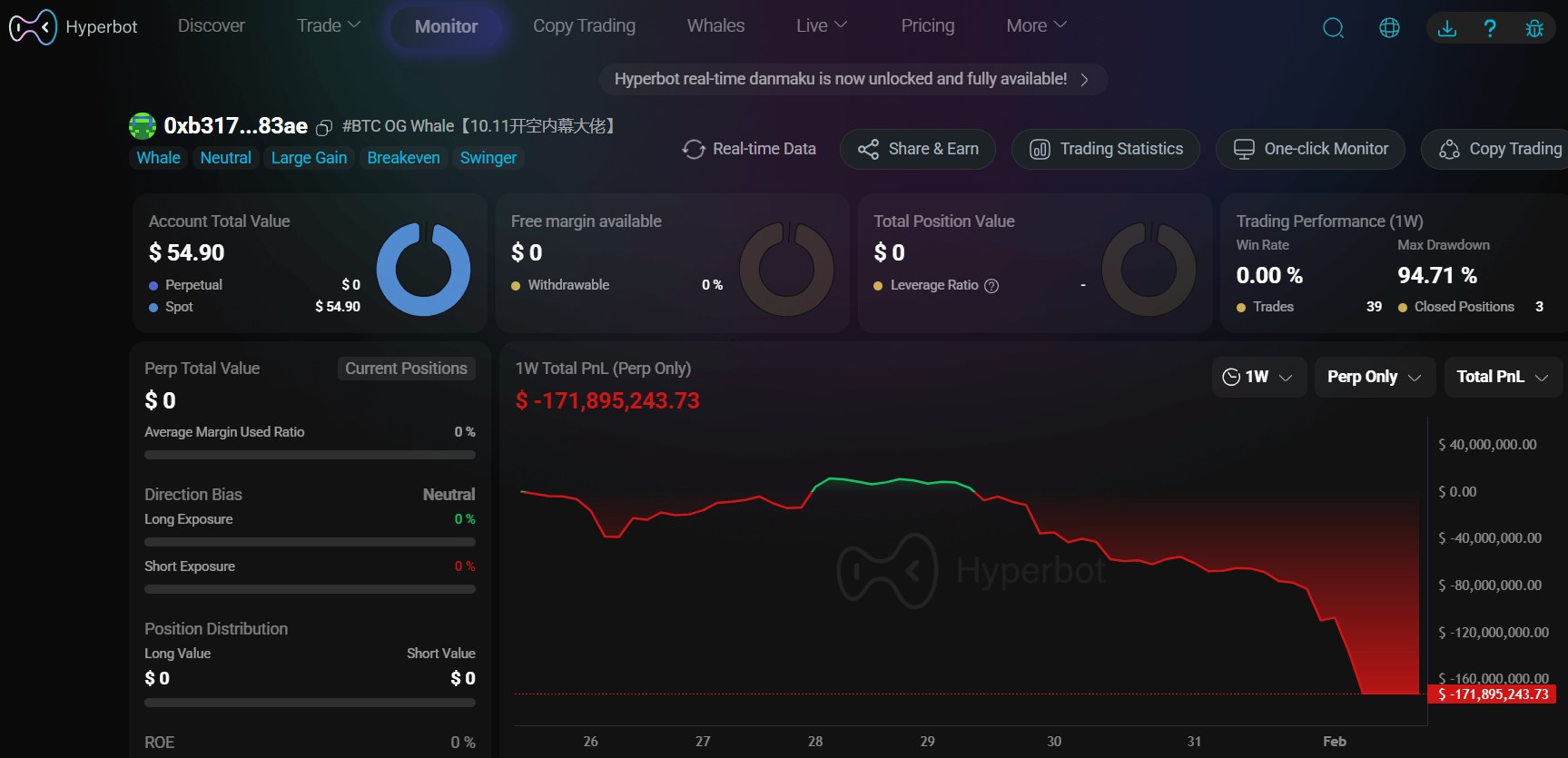Image resolution: width=1568 pixels, height=758 pixels.
Task: Click the Large Gain tag
Action: click(x=309, y=158)
